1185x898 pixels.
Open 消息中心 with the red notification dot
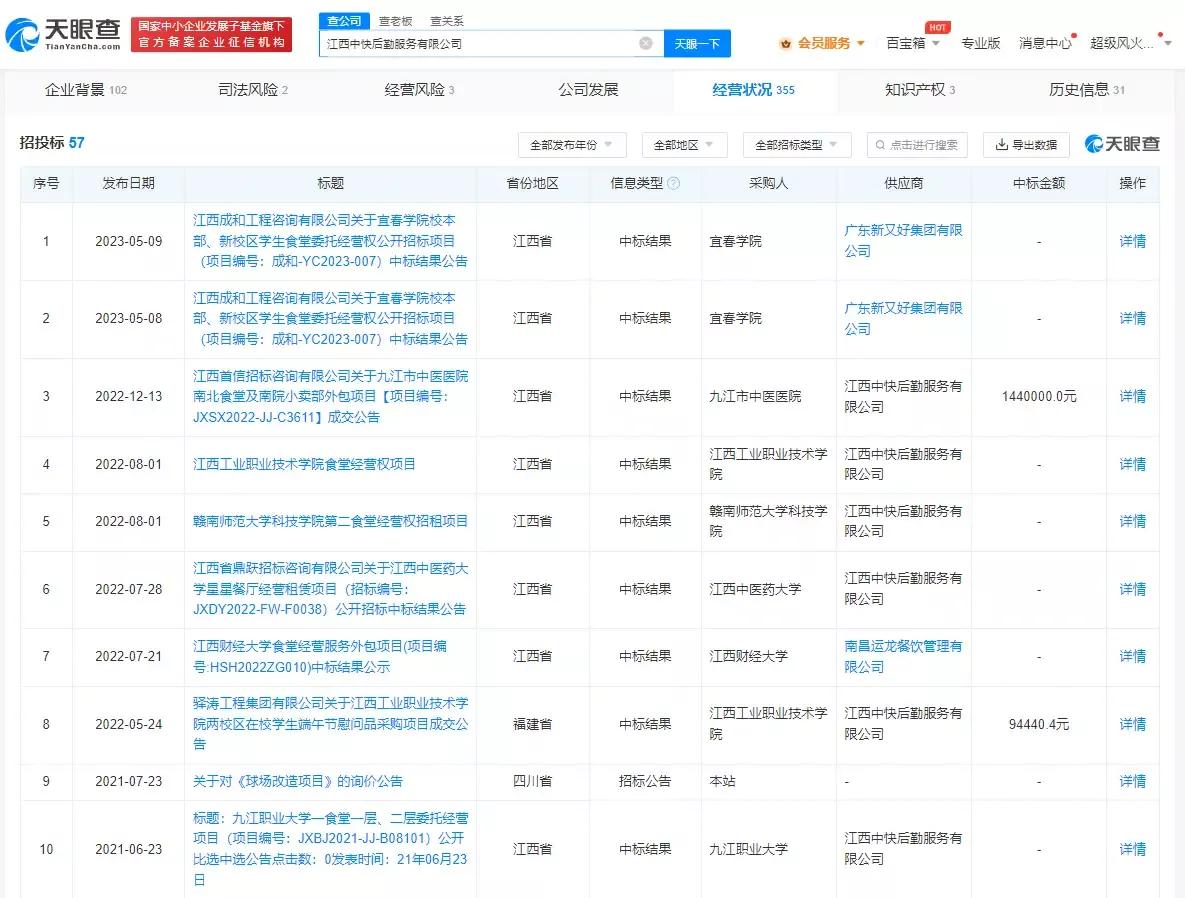(x=1045, y=43)
